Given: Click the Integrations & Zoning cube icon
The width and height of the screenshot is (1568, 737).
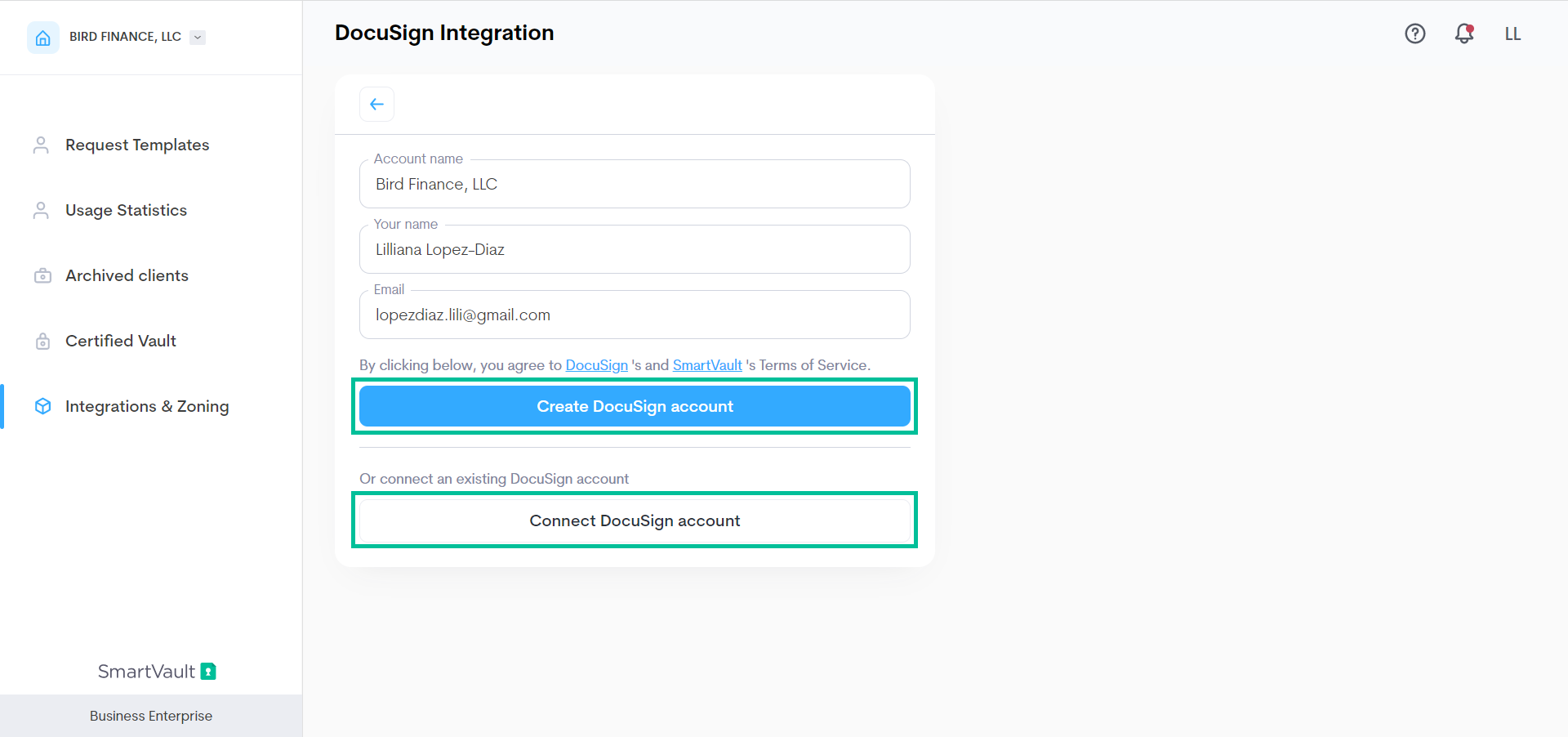Looking at the screenshot, I should point(42,406).
